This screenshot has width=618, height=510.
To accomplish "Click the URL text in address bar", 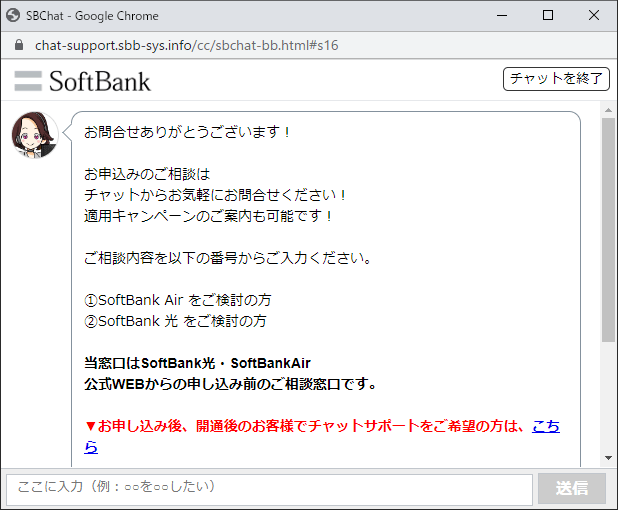I will coord(186,45).
